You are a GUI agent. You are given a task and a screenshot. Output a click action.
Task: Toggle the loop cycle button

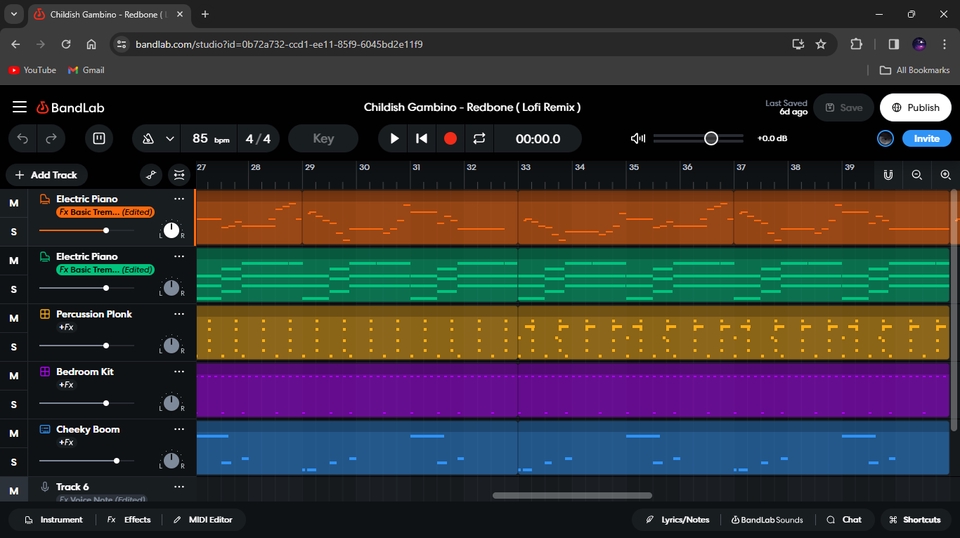tap(479, 138)
